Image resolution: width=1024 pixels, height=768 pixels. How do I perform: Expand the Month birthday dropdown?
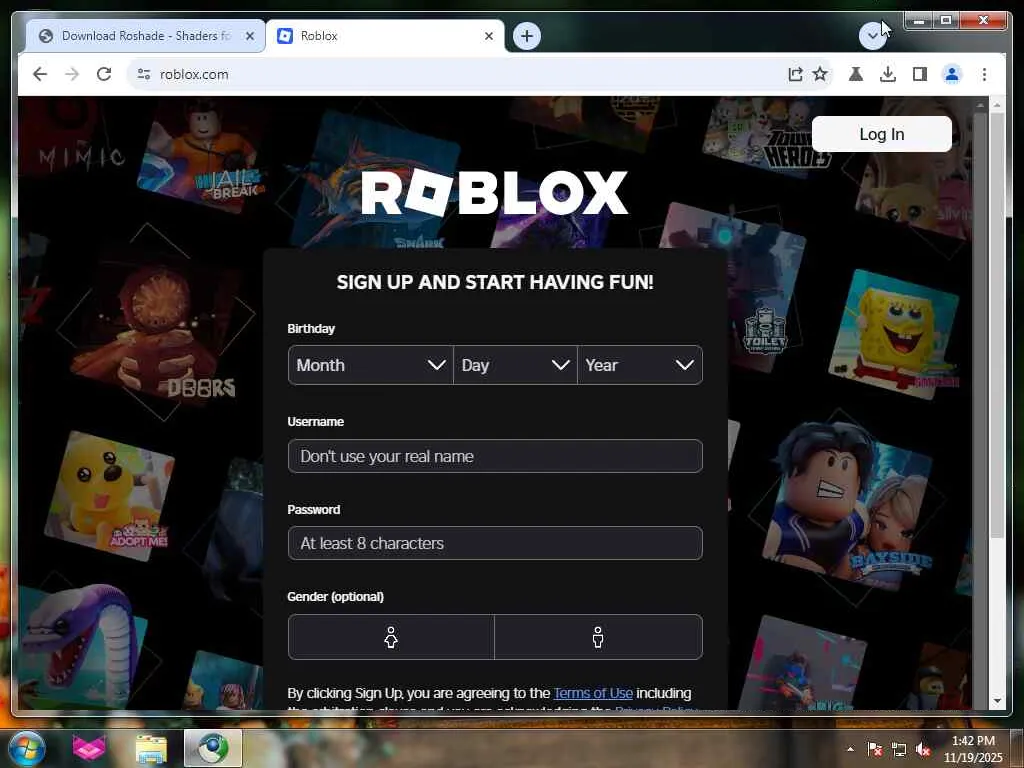pos(370,365)
